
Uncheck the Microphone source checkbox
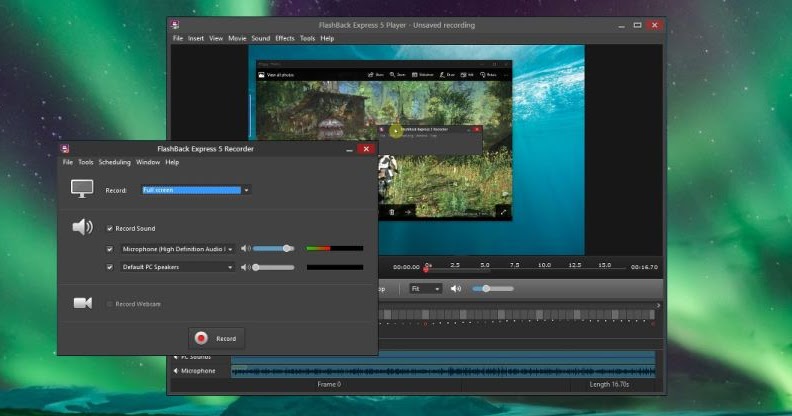(110, 249)
